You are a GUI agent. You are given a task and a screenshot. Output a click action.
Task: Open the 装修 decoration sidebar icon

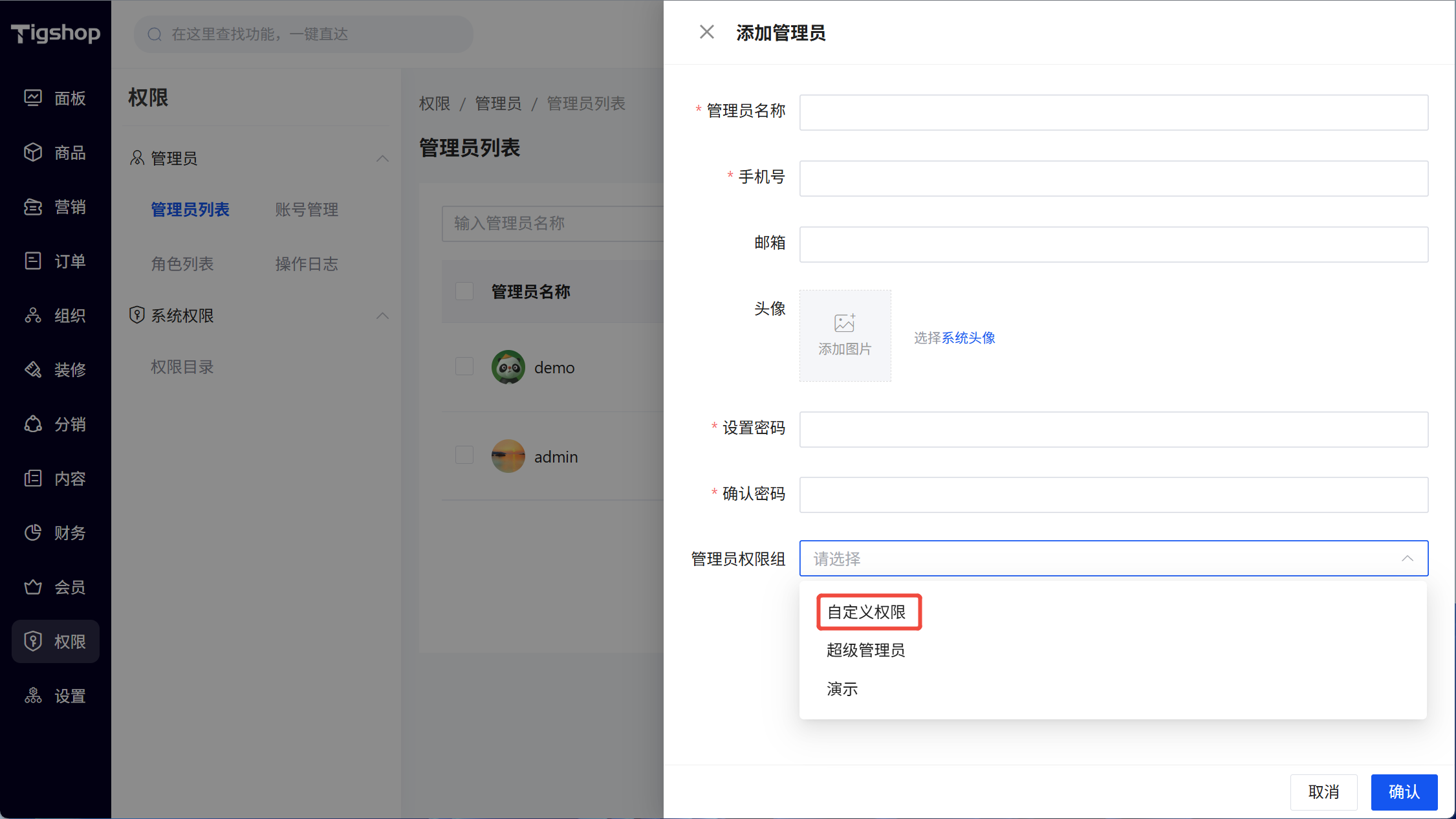coord(33,369)
